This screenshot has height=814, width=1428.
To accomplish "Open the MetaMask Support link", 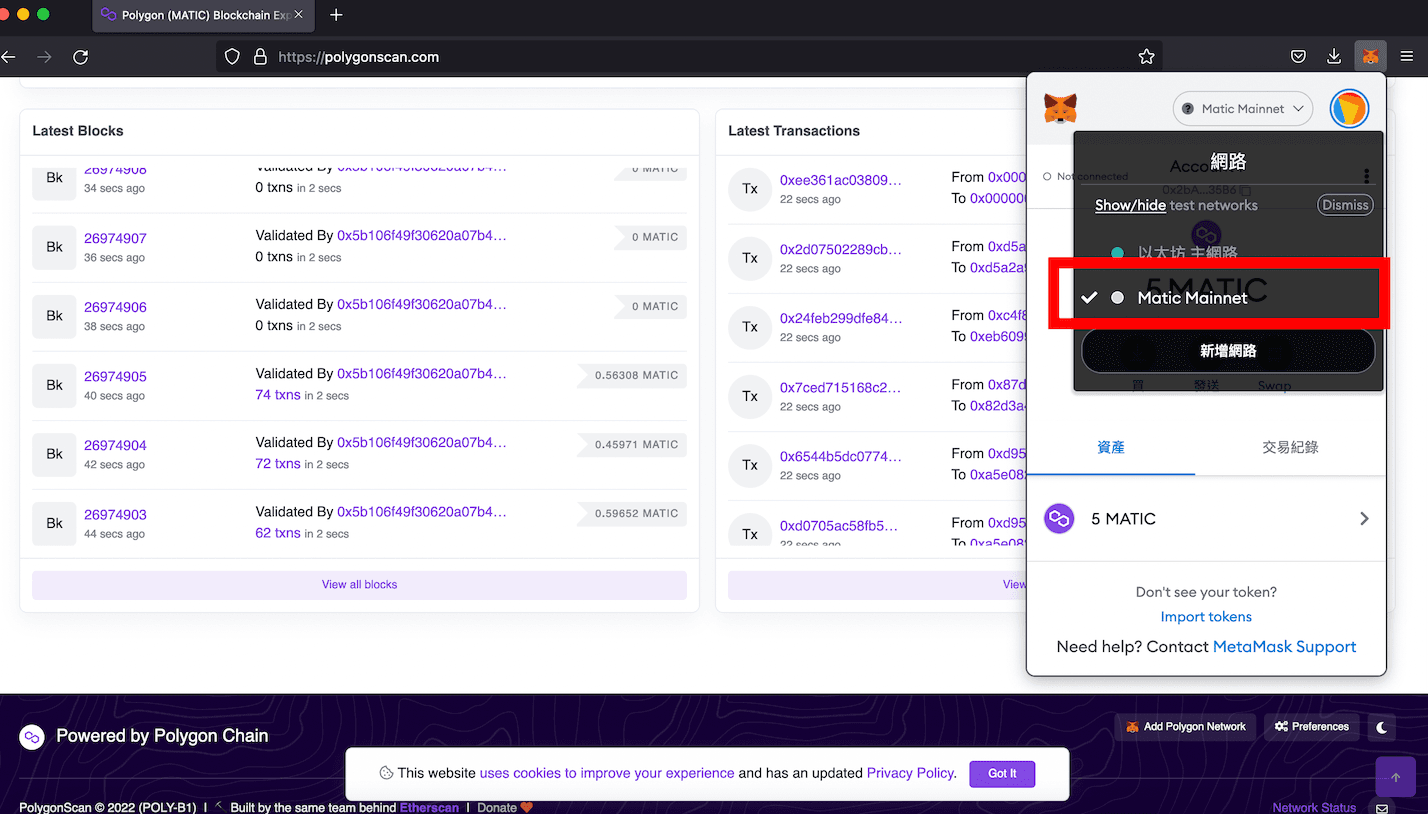I will coord(1284,647).
